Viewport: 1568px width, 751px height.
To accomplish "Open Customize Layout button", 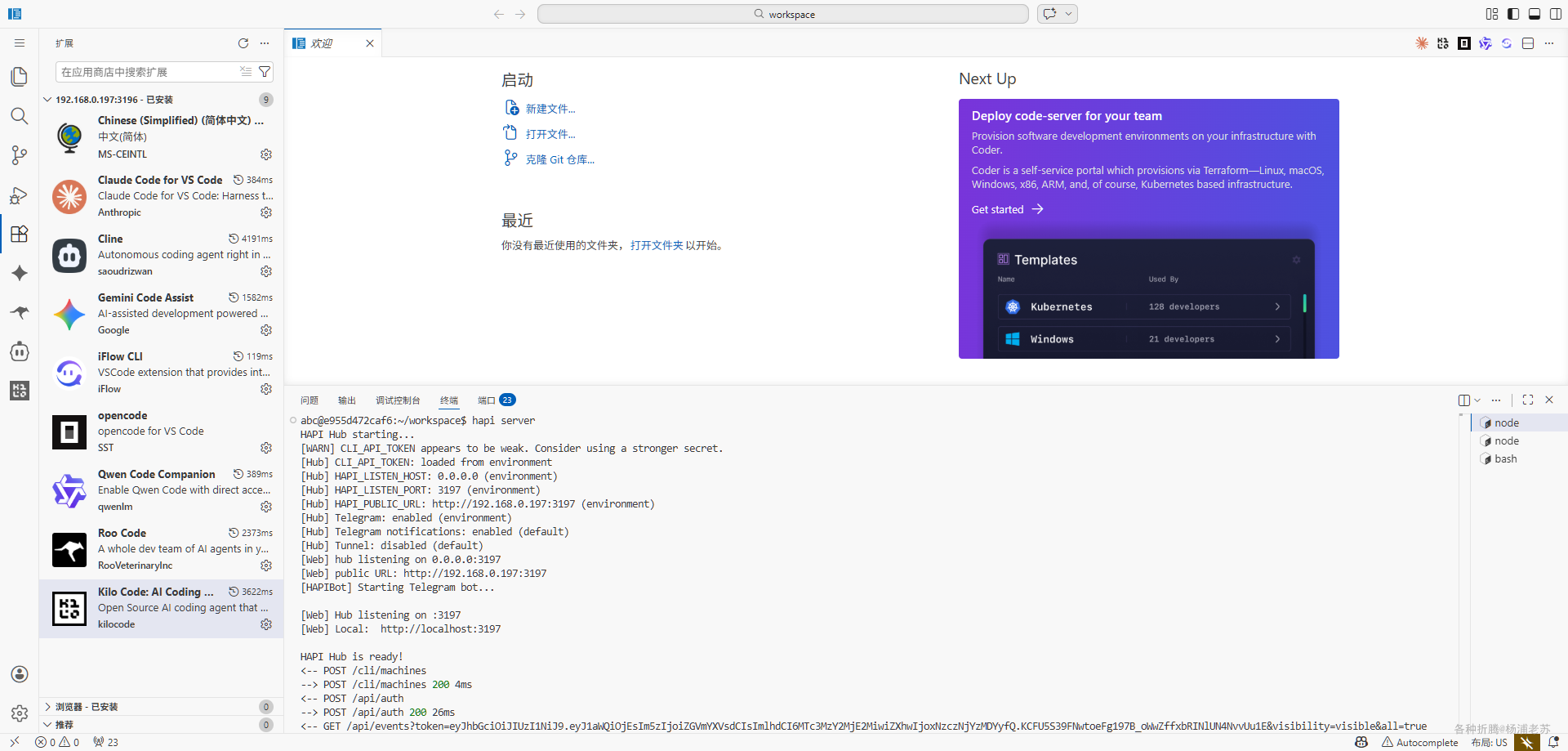I will tap(1492, 14).
